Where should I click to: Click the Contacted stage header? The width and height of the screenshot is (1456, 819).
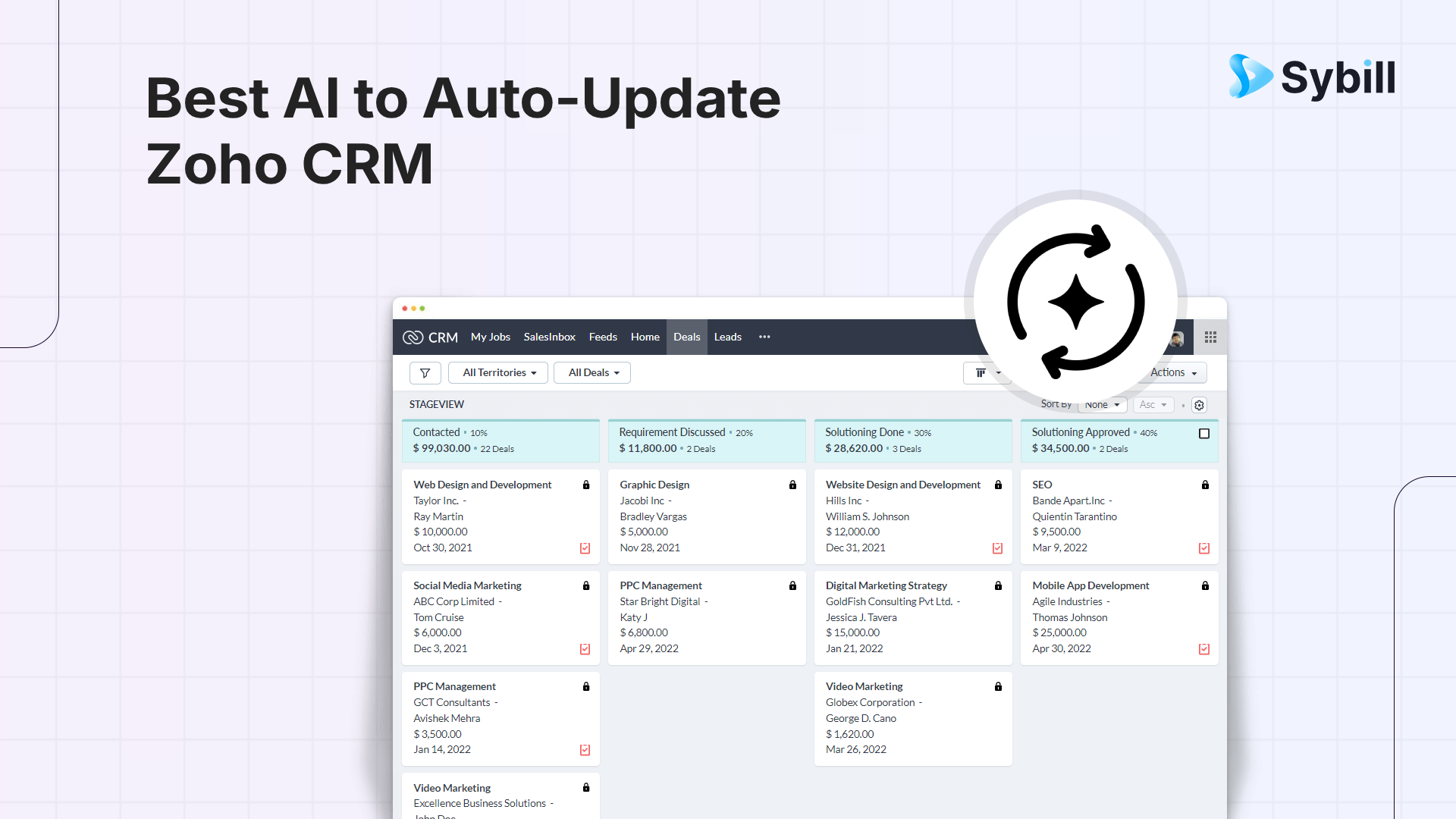[500, 441]
